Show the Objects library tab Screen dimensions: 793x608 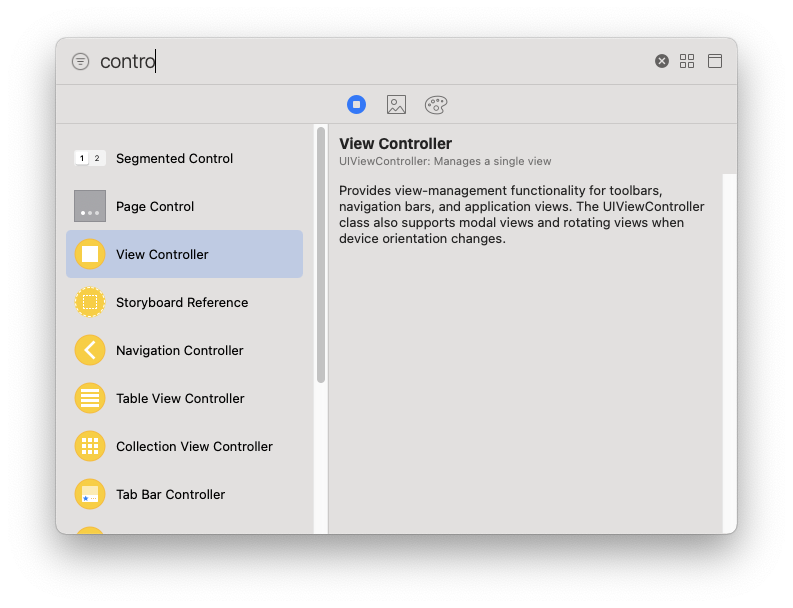tap(357, 105)
